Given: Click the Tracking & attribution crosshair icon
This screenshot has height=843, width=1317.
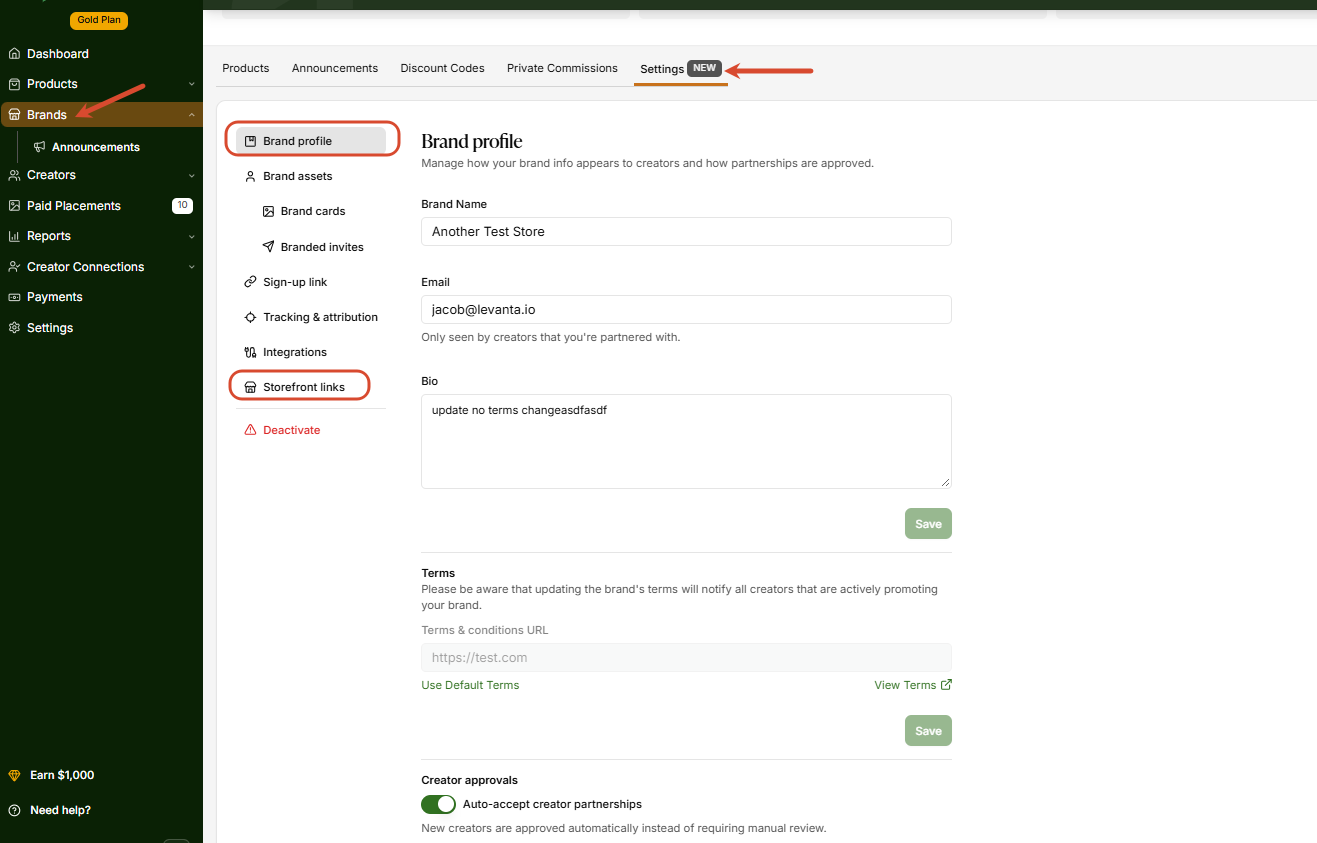Looking at the screenshot, I should click(x=250, y=317).
